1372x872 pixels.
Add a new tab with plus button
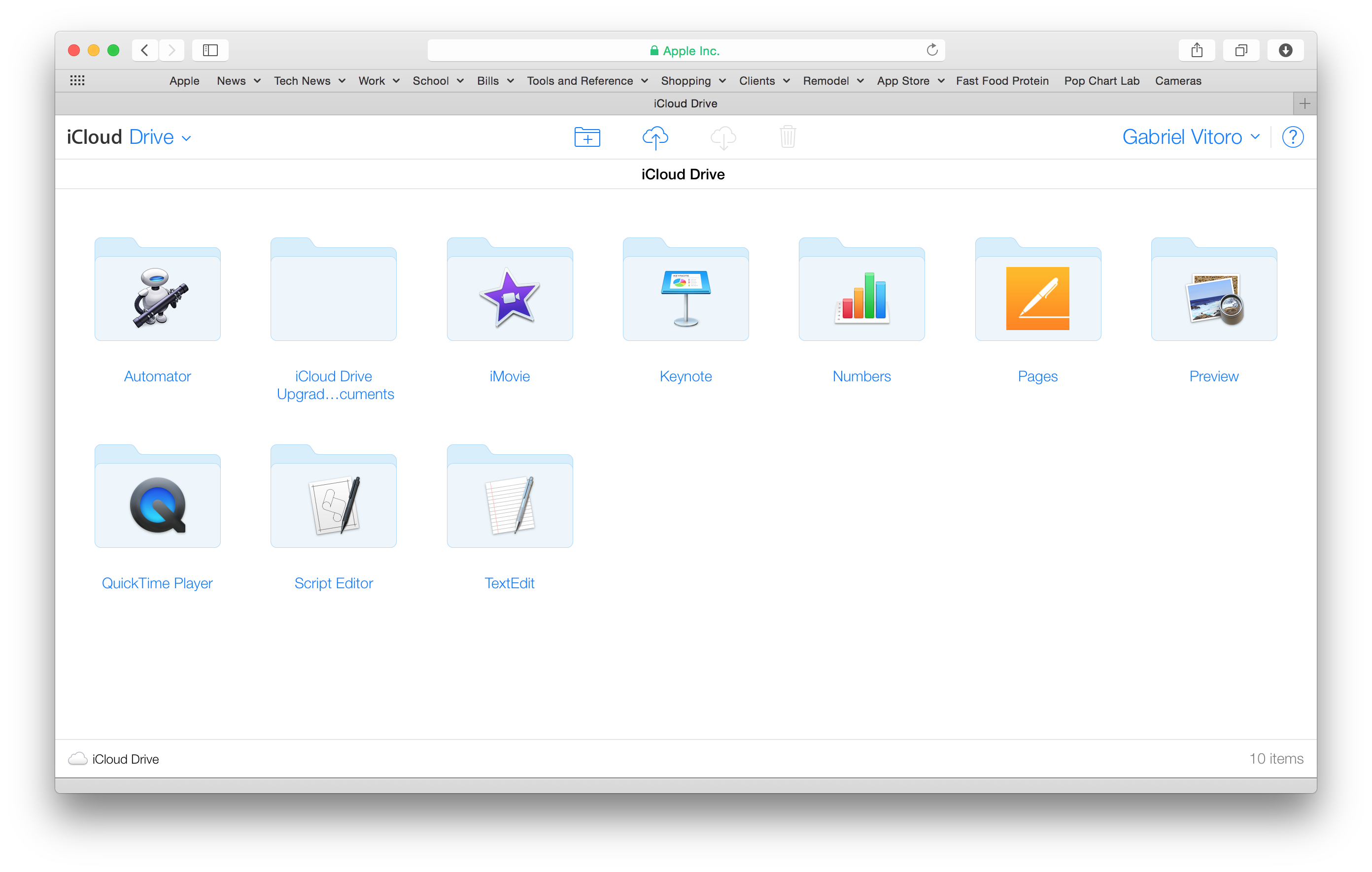pyautogui.click(x=1305, y=103)
